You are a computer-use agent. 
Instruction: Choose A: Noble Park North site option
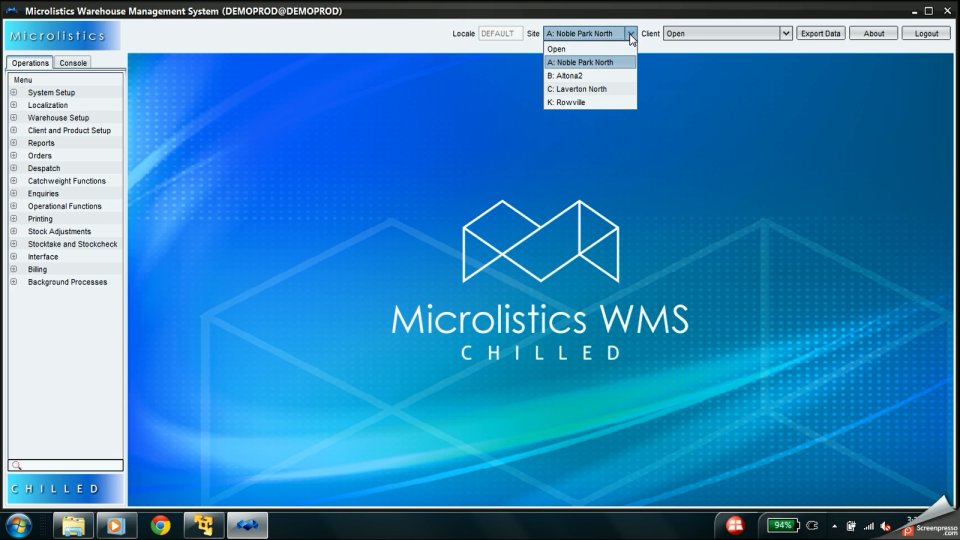click(x=590, y=62)
